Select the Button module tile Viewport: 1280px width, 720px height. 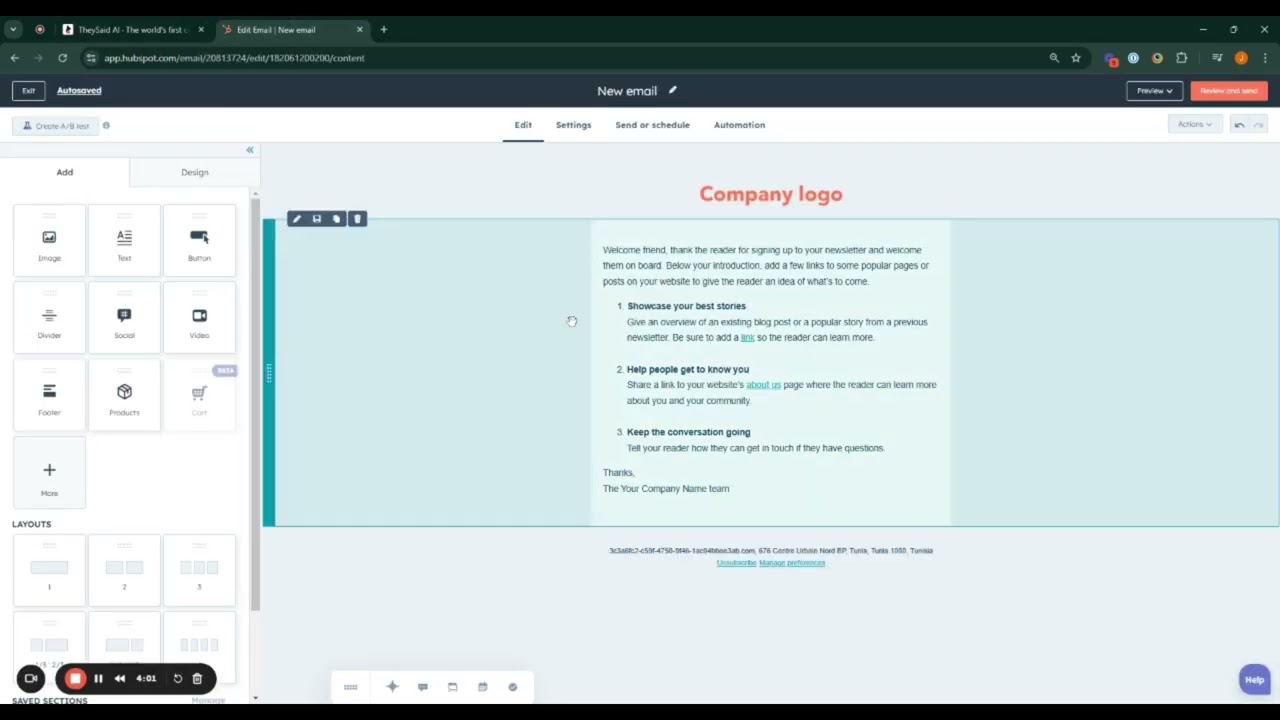pos(199,240)
